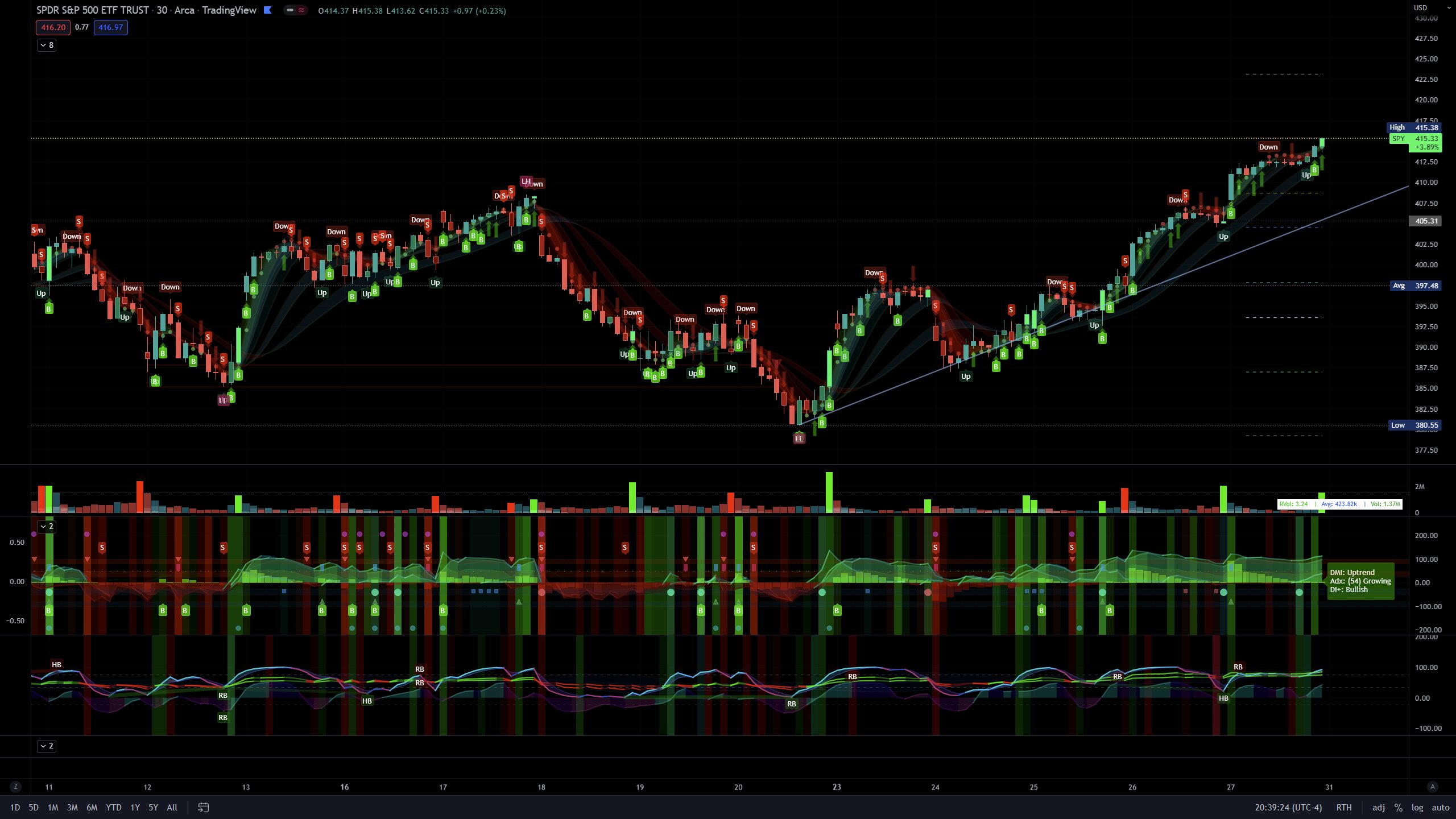
Task: Toggle percent scale mode
Action: click(x=1399, y=808)
